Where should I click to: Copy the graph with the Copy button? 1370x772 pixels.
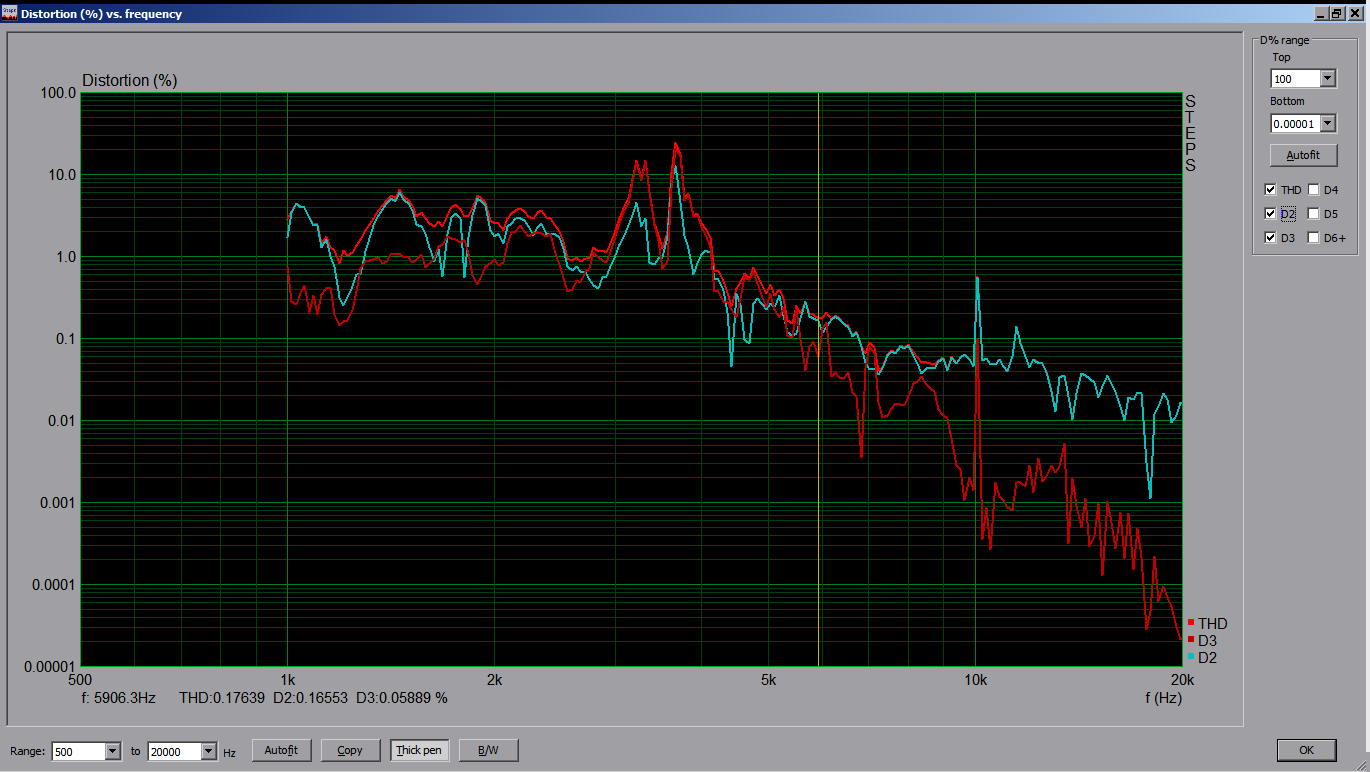[350, 750]
